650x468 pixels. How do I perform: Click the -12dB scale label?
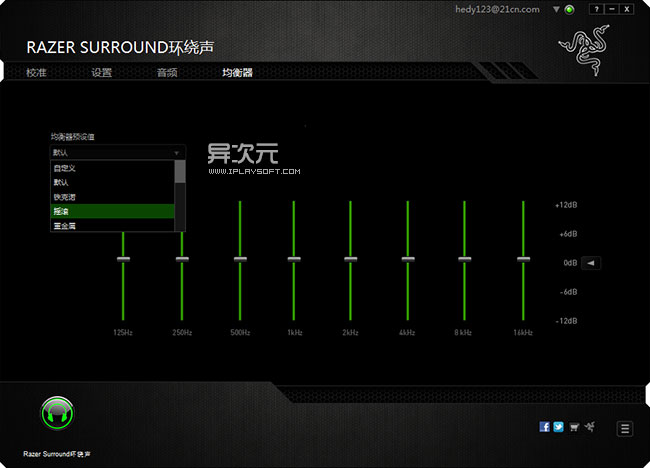point(566,321)
